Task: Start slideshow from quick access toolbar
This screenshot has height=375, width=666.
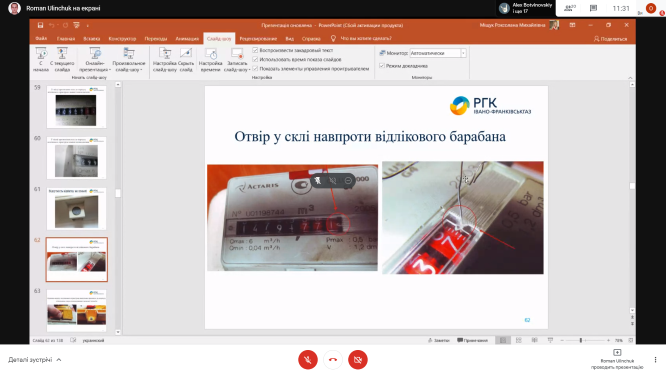Action: point(76,25)
